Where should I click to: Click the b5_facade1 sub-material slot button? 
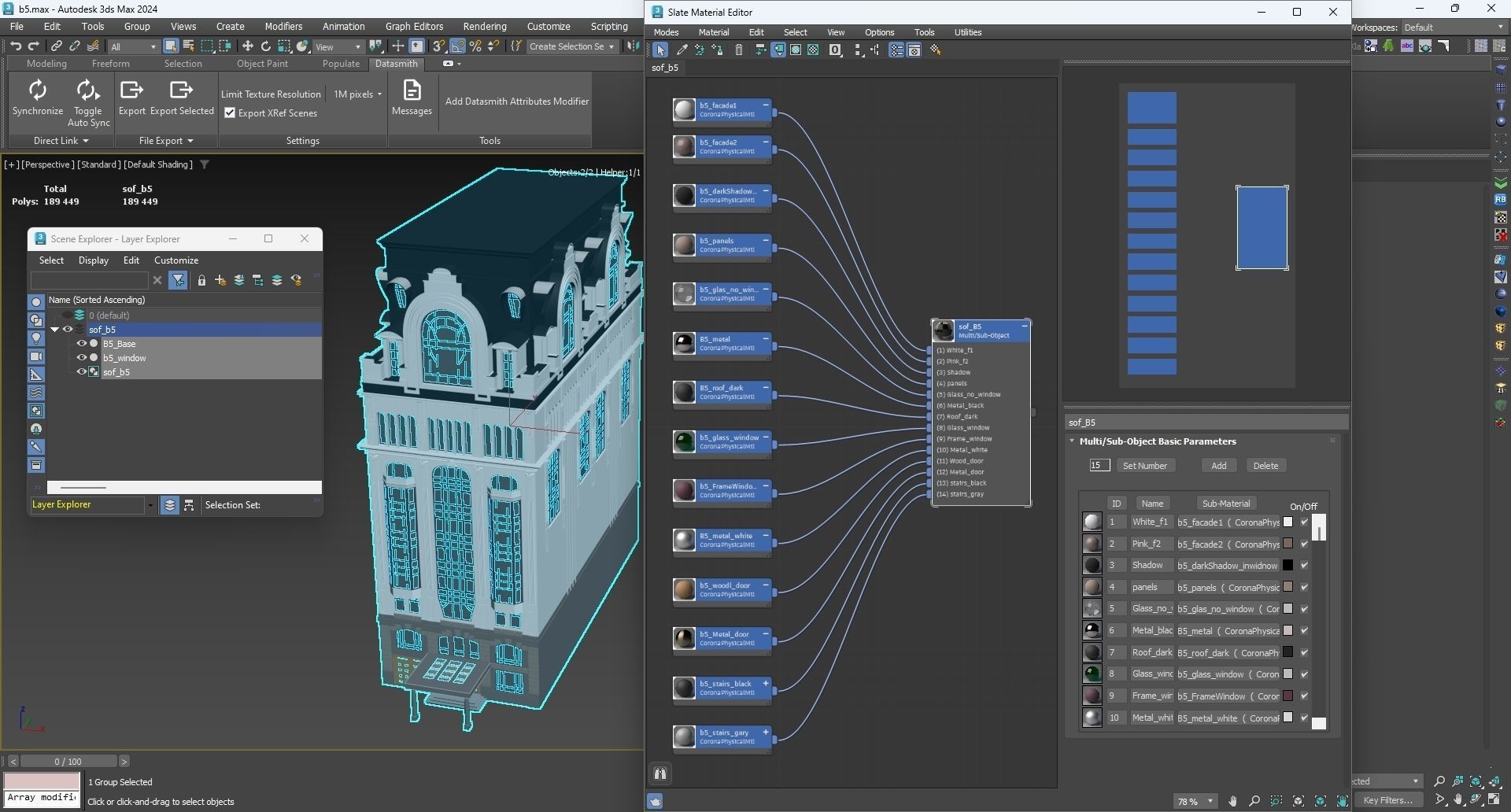click(x=1228, y=522)
